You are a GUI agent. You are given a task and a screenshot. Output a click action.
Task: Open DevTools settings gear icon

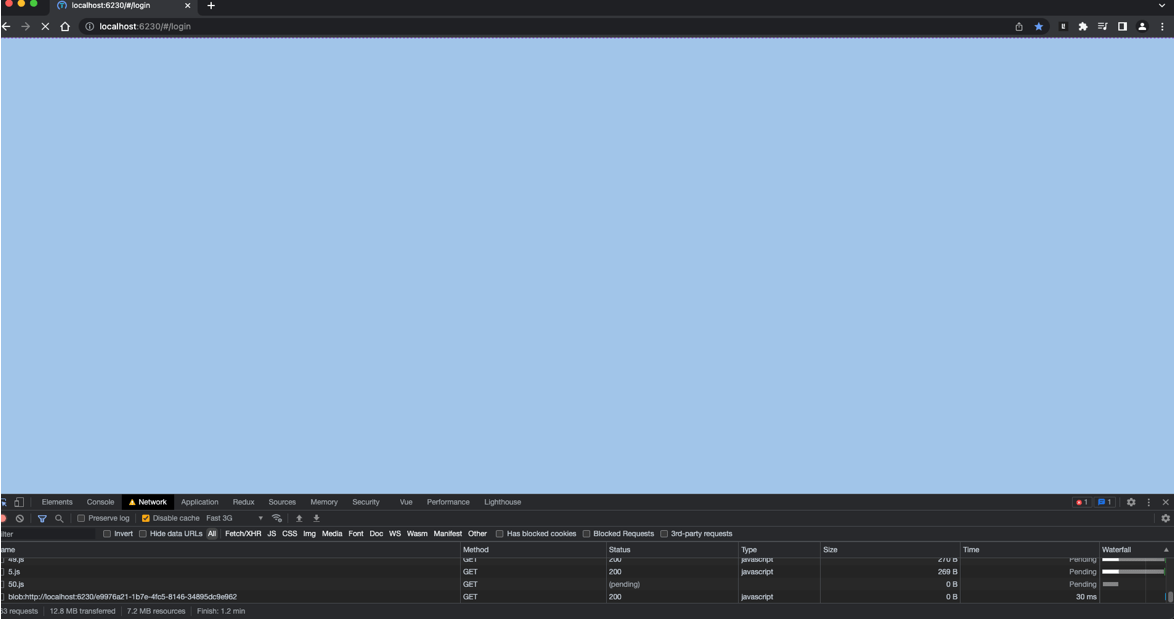click(x=1131, y=502)
